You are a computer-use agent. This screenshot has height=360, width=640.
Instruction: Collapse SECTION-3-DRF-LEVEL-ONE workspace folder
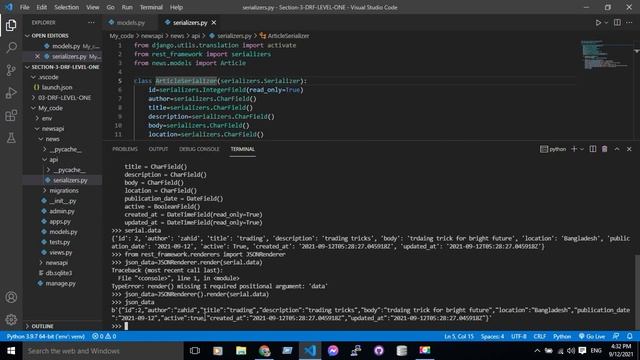coord(62,67)
